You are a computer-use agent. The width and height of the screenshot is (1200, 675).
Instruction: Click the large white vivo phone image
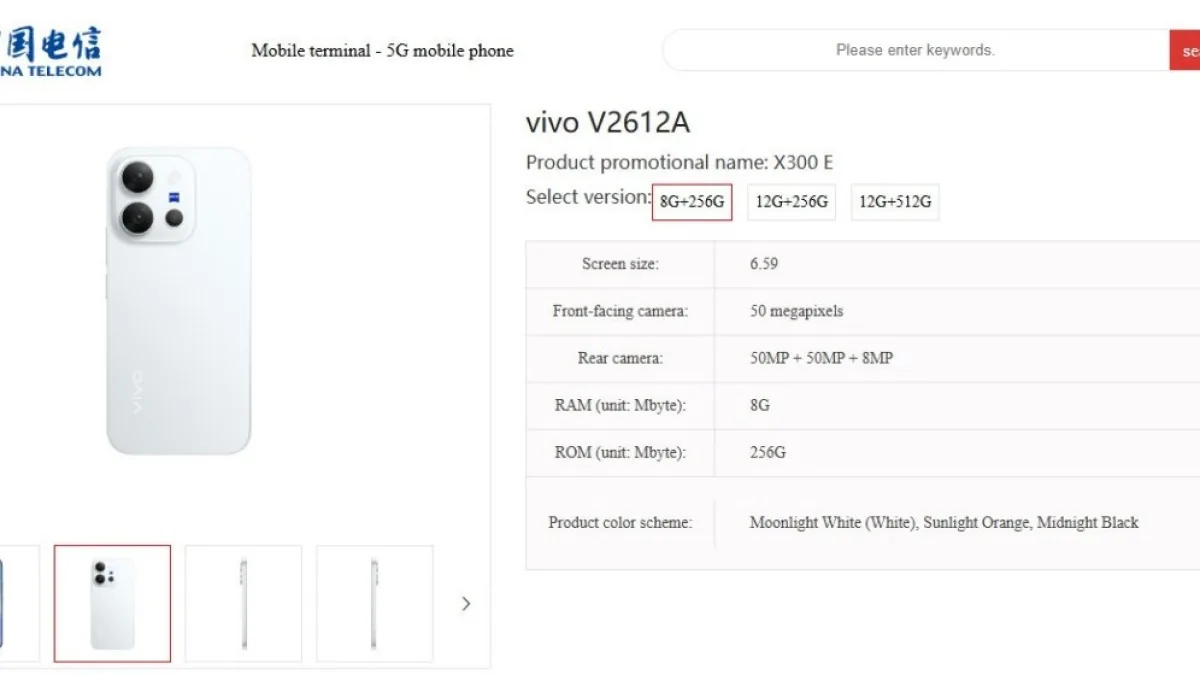(x=178, y=301)
